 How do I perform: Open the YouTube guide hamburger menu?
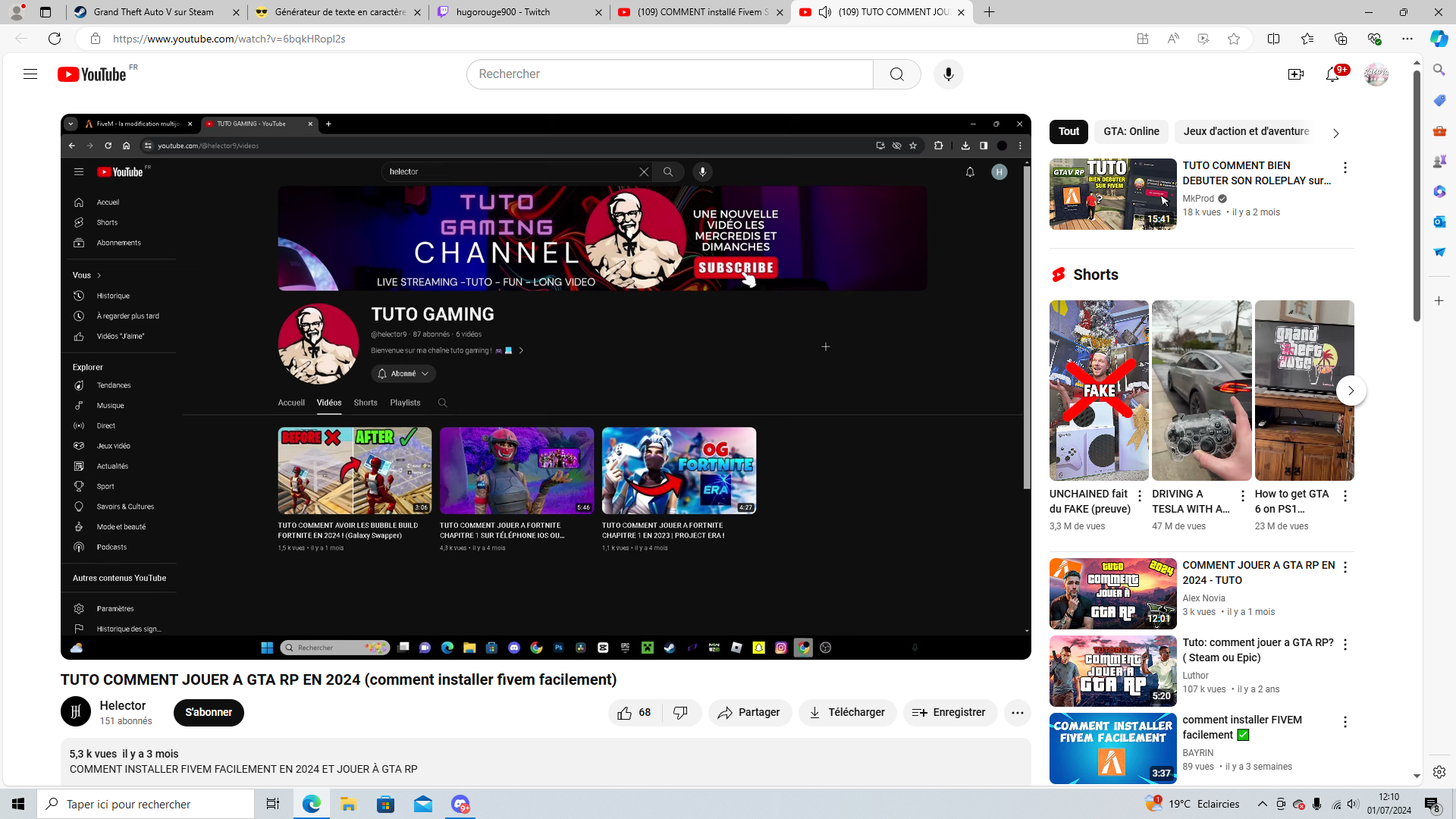[30, 74]
